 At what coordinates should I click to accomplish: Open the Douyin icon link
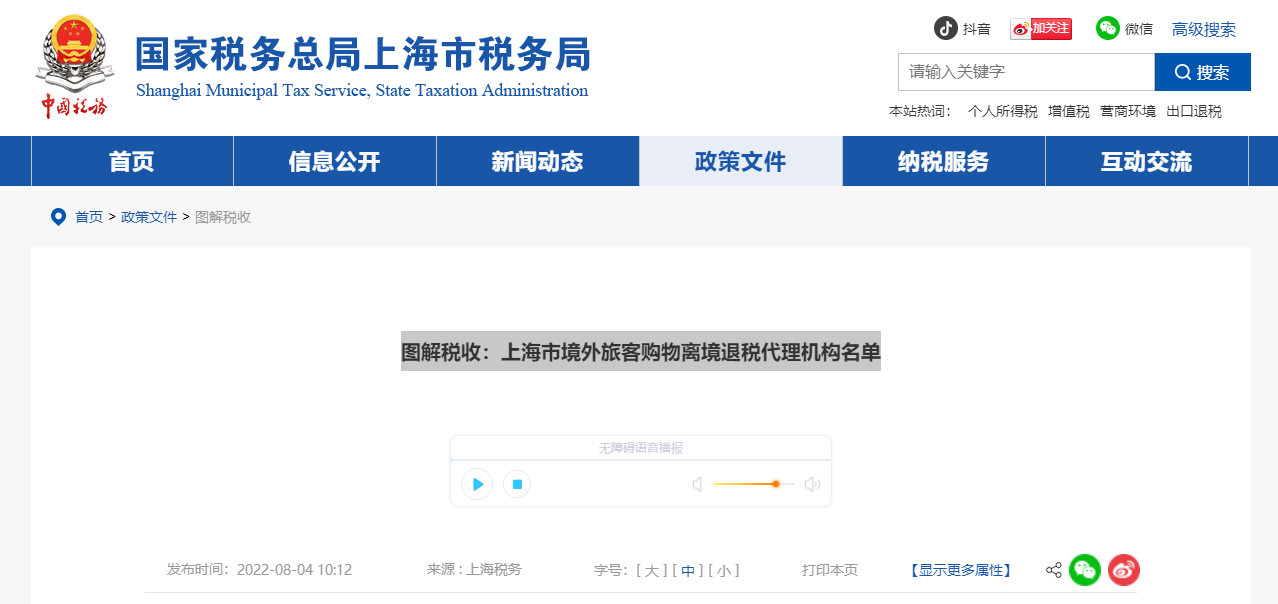tap(946, 28)
